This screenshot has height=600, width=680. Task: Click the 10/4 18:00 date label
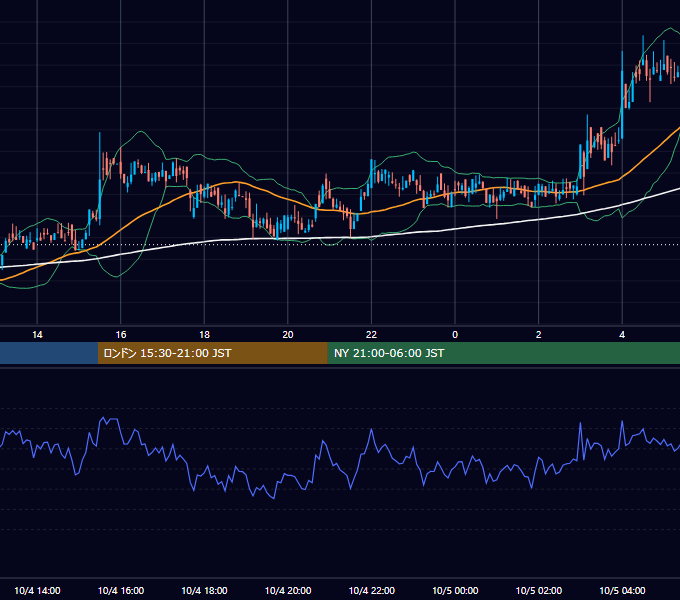204,590
